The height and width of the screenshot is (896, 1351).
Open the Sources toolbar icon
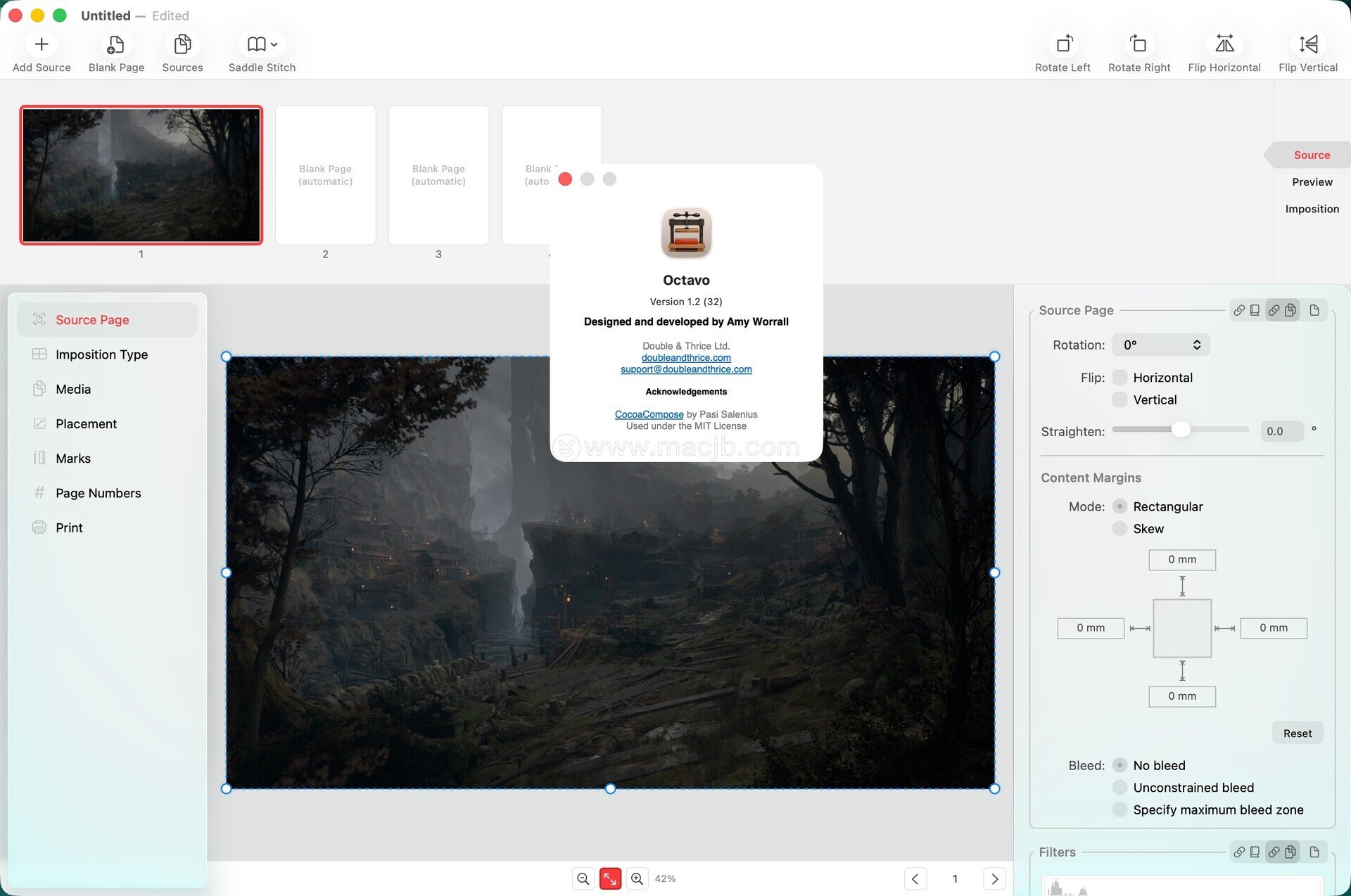(x=182, y=44)
